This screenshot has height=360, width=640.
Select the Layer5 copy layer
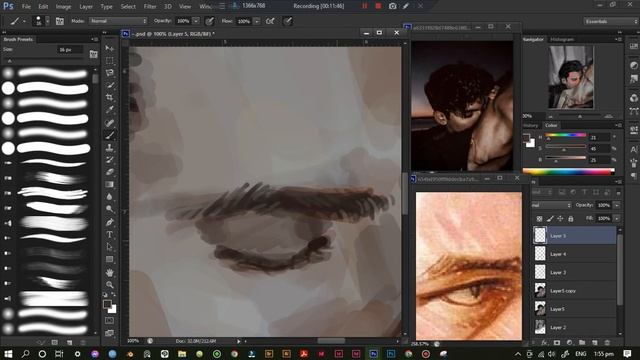coord(574,291)
